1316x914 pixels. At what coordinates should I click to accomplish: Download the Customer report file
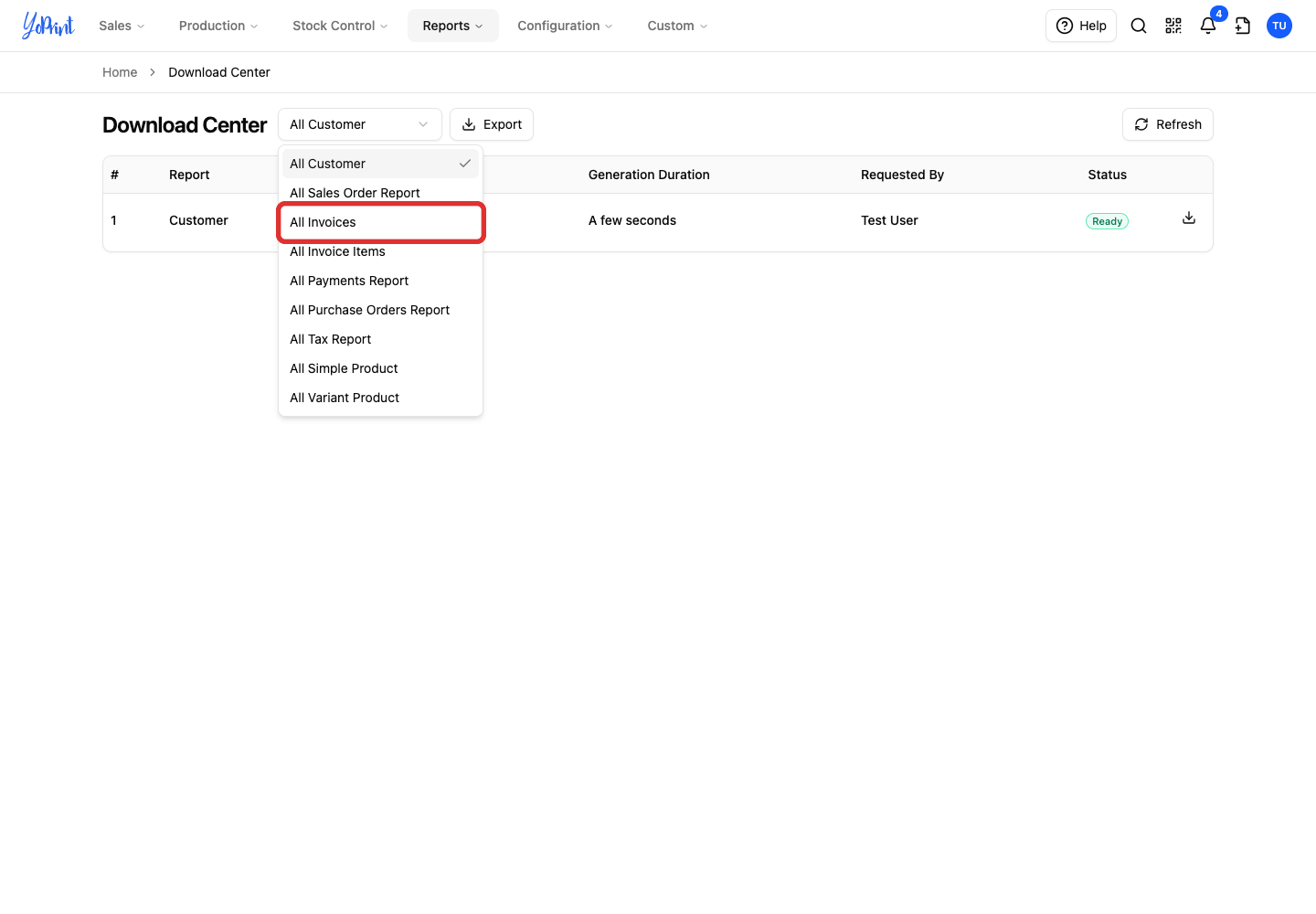(1189, 218)
